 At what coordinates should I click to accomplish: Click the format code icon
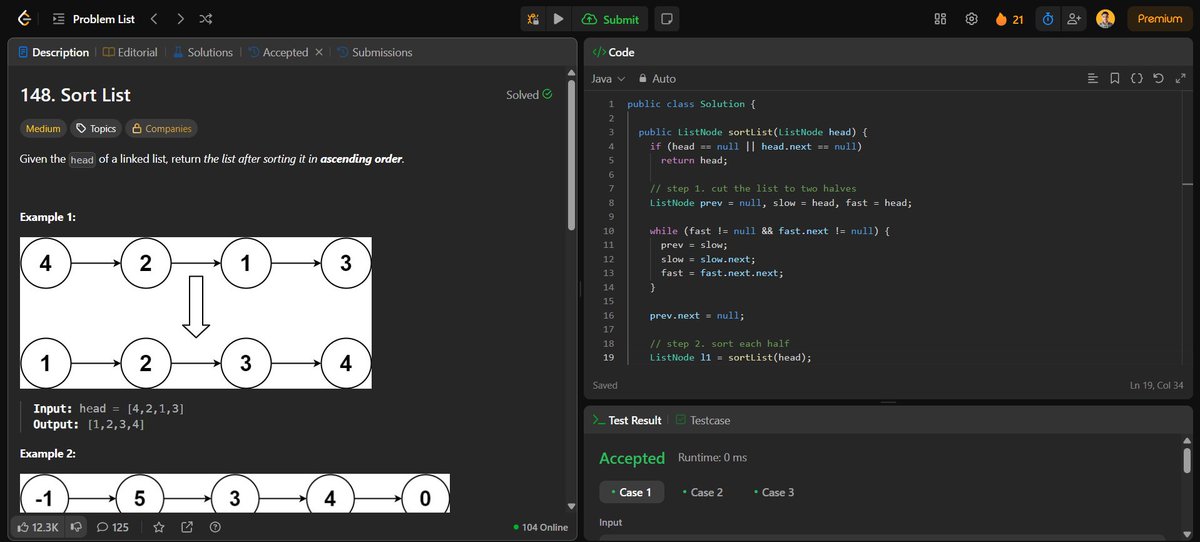pyautogui.click(x=1092, y=78)
